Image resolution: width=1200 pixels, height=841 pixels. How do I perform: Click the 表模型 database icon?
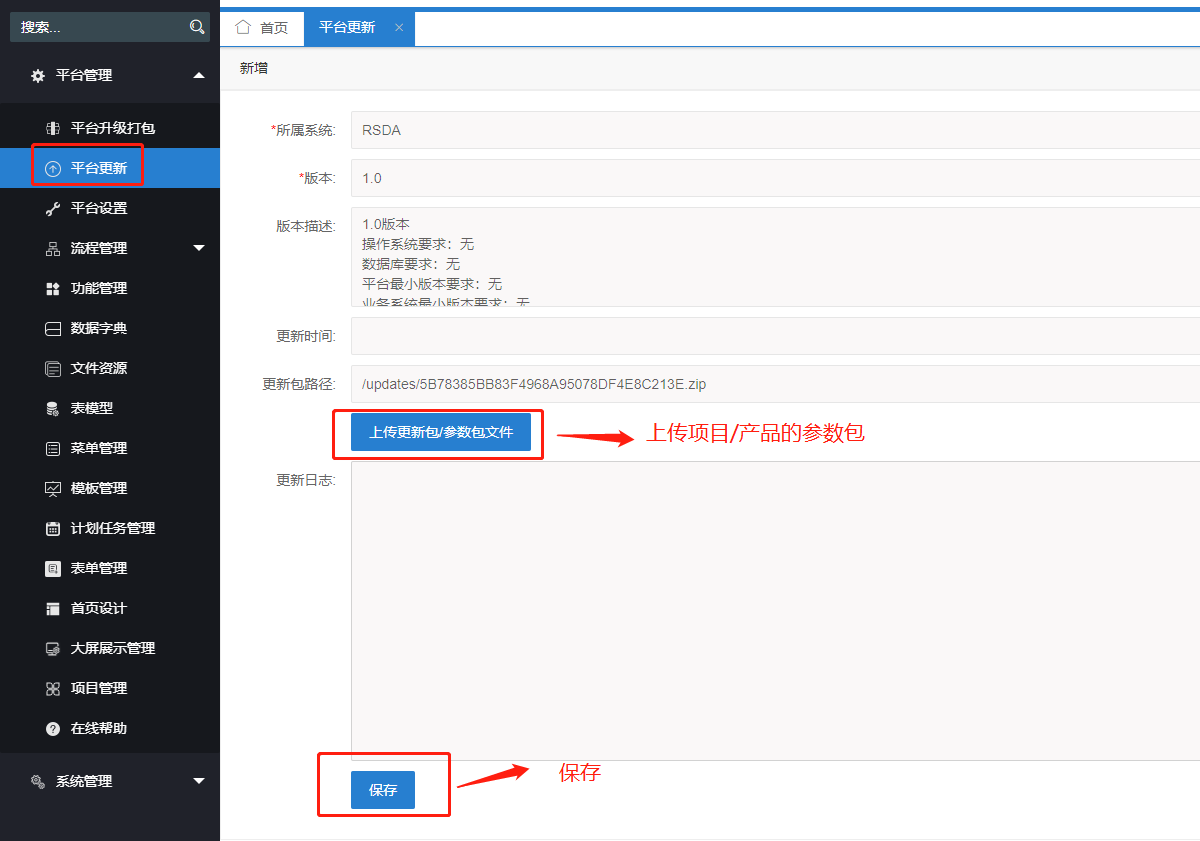tap(53, 408)
